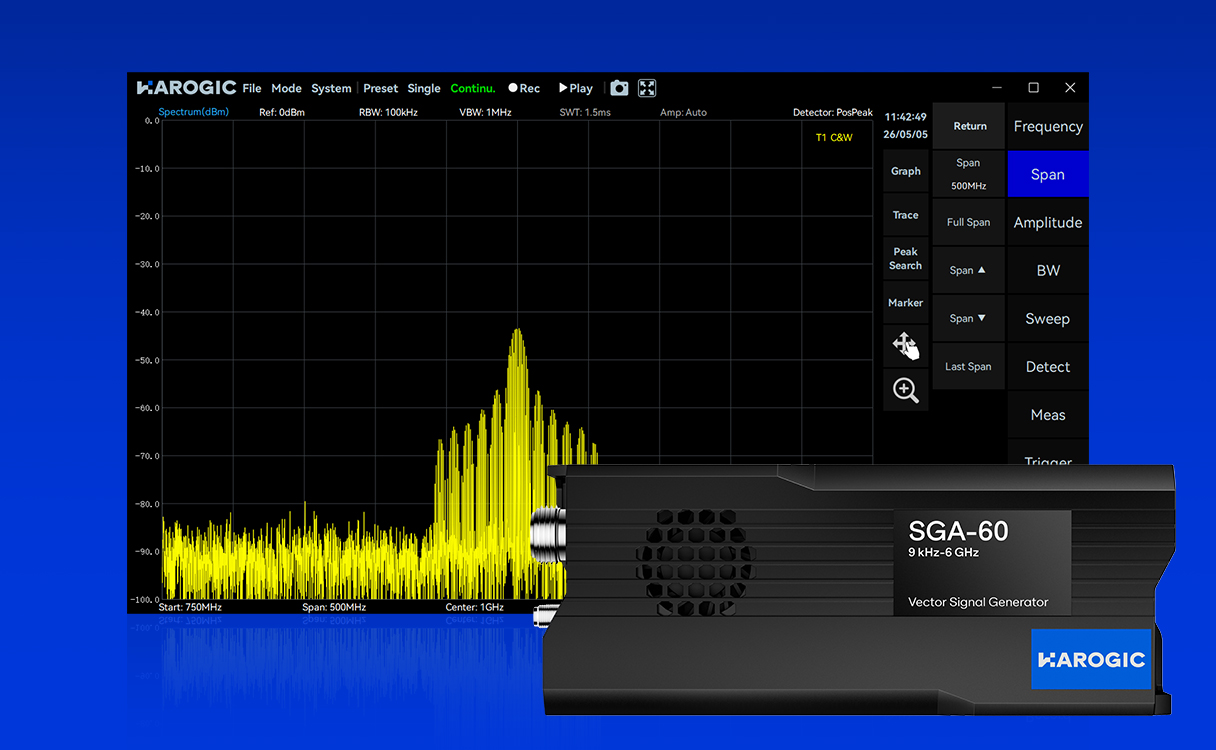Click the Spectrum(dBm) axis label
This screenshot has height=750, width=1216.
194,112
